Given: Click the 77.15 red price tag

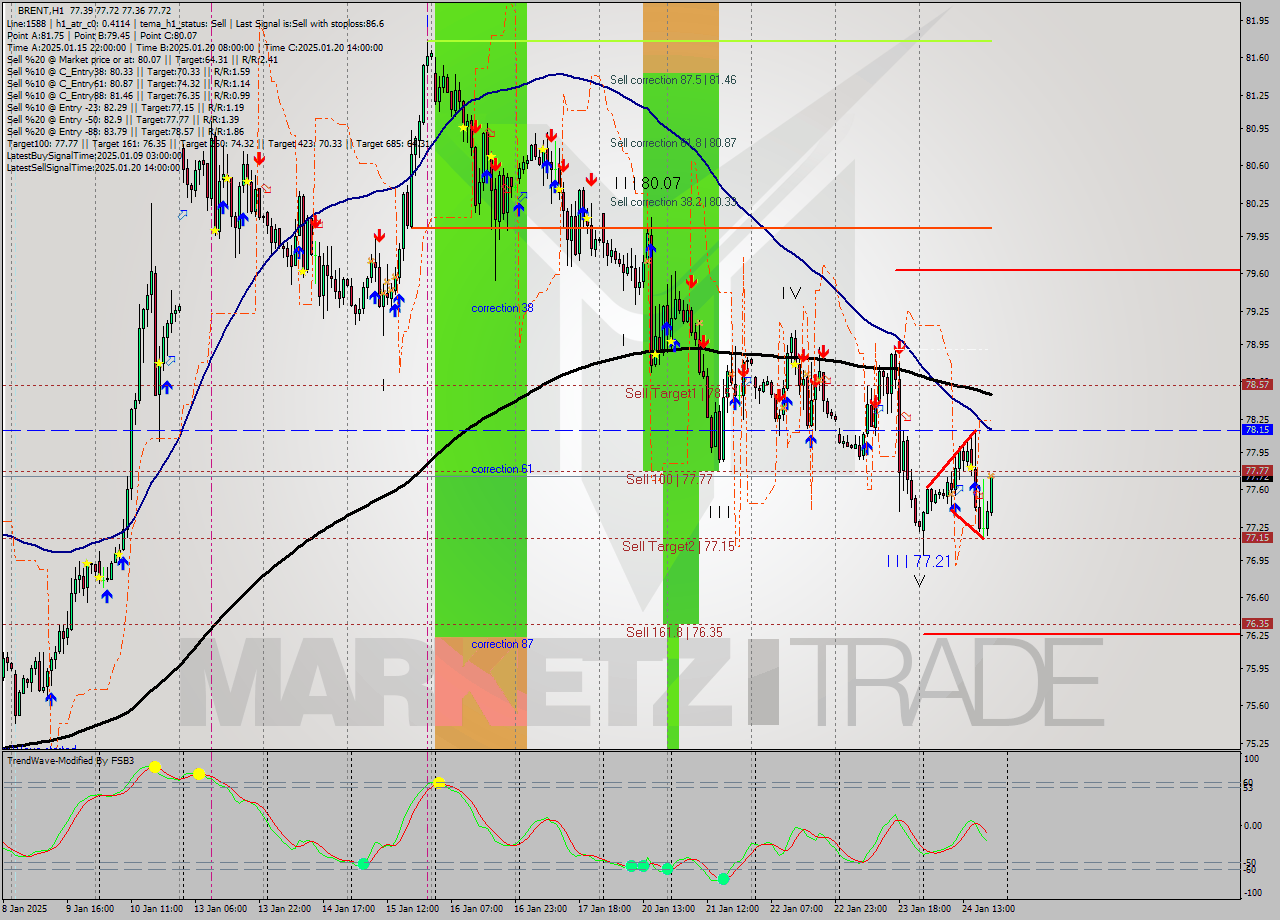Looking at the screenshot, I should (x=1257, y=537).
